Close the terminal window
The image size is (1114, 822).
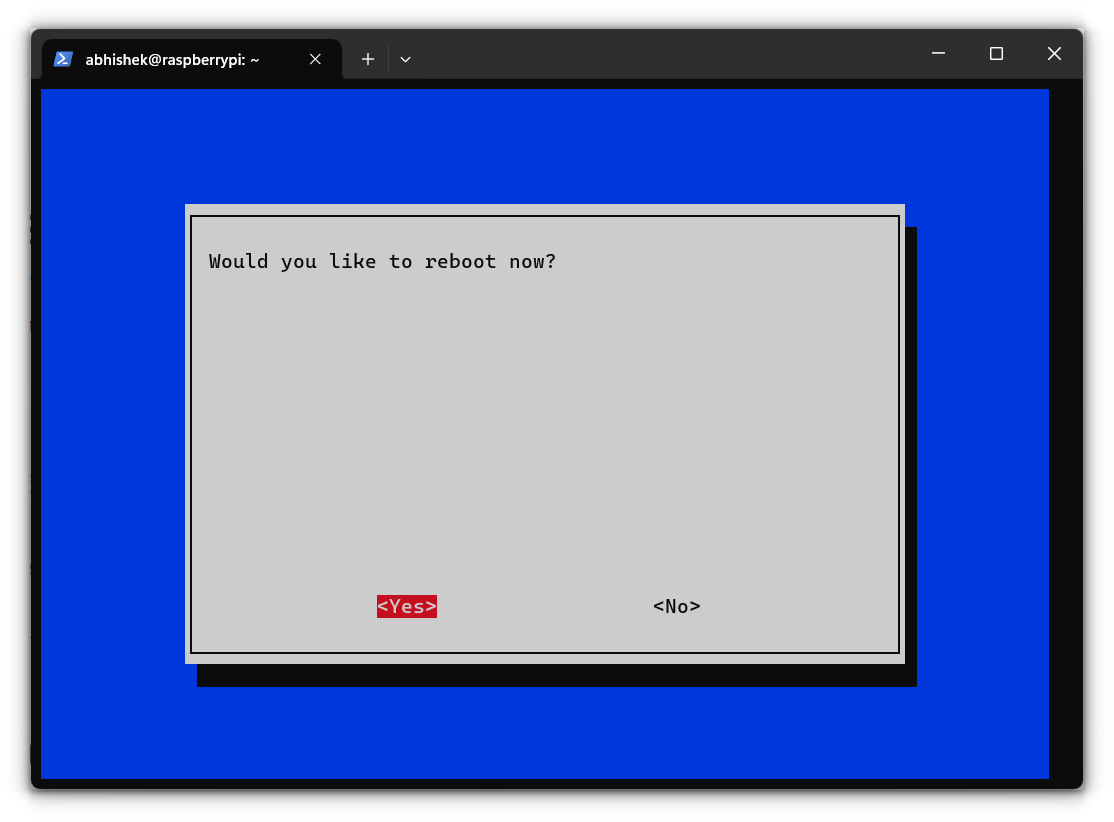click(1054, 53)
